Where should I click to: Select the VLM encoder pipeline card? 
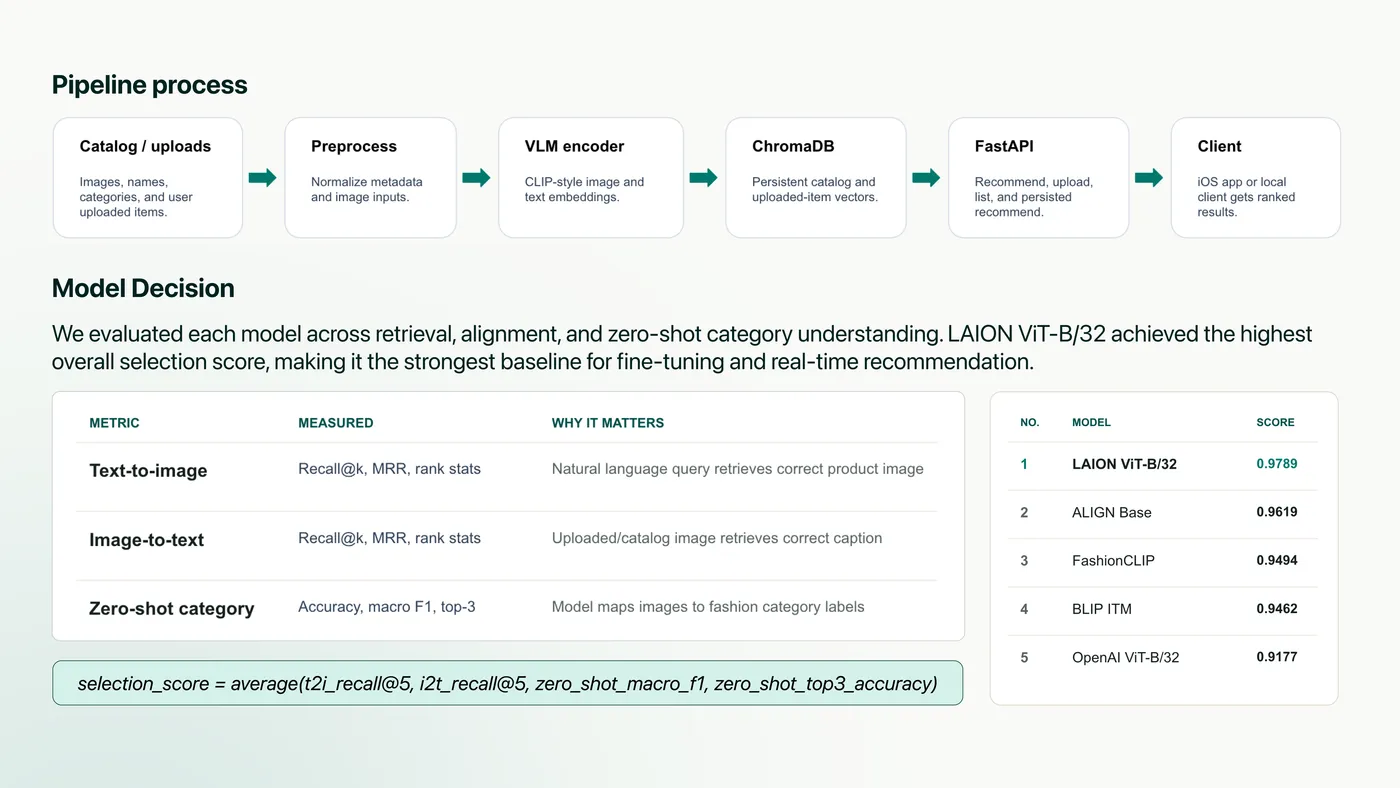[591, 178]
